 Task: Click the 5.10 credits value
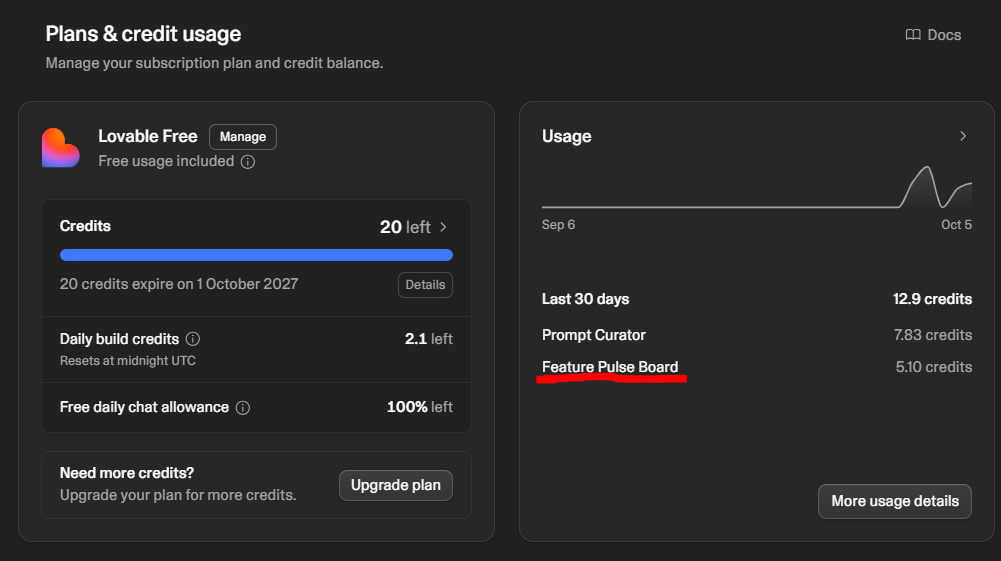(933, 367)
